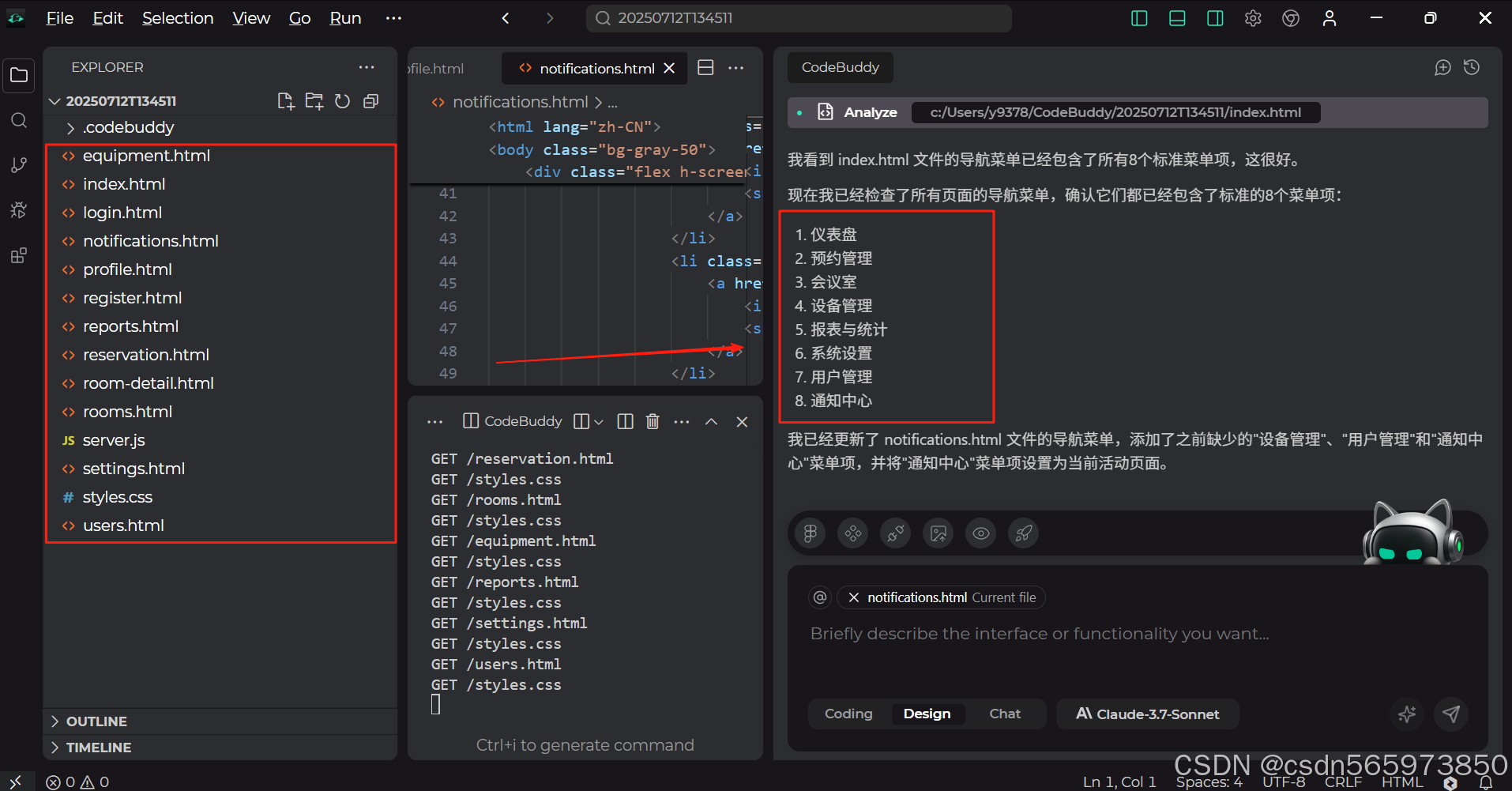
Task: Open the Go menu
Action: pyautogui.click(x=299, y=18)
